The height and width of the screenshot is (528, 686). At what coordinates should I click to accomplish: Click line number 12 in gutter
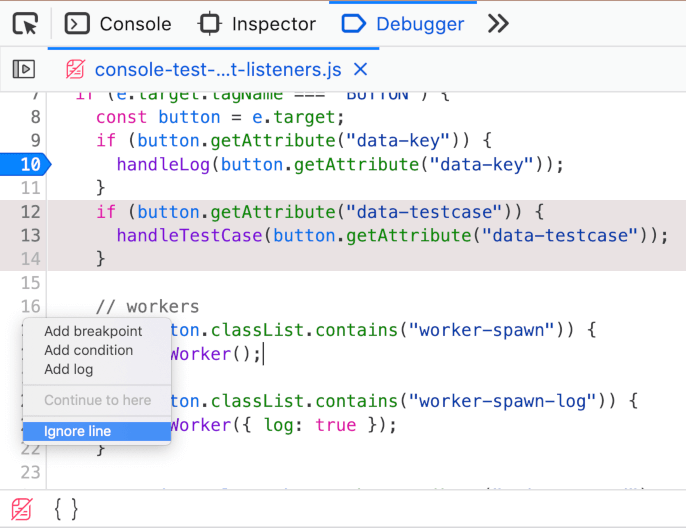(30, 212)
